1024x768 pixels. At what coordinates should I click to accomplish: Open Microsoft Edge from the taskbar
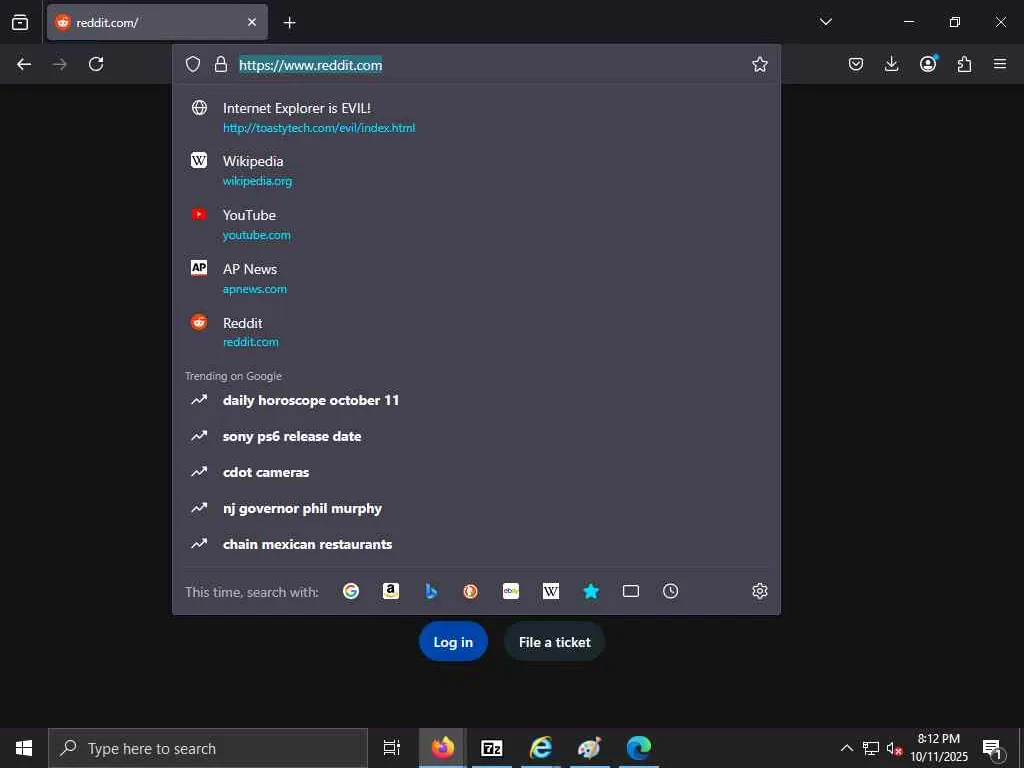(639, 748)
